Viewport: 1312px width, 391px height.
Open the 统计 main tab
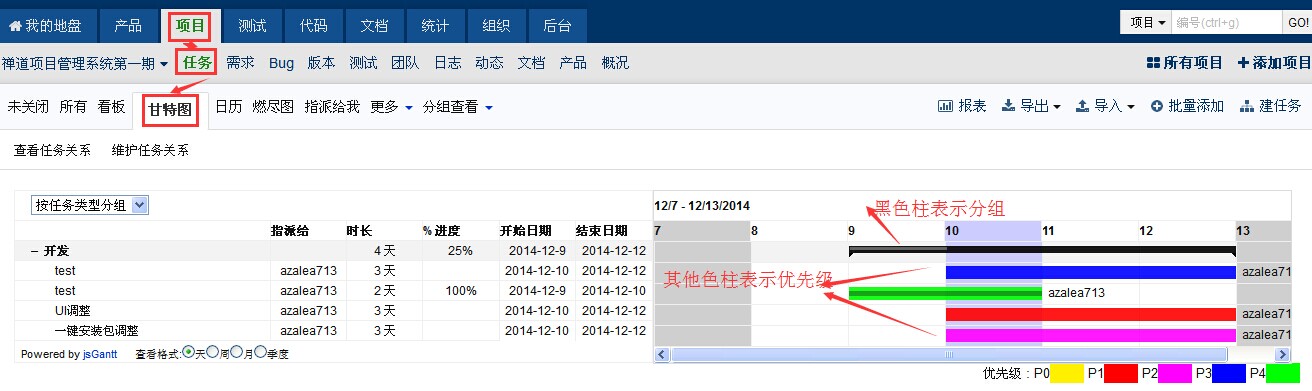pyautogui.click(x=435, y=25)
